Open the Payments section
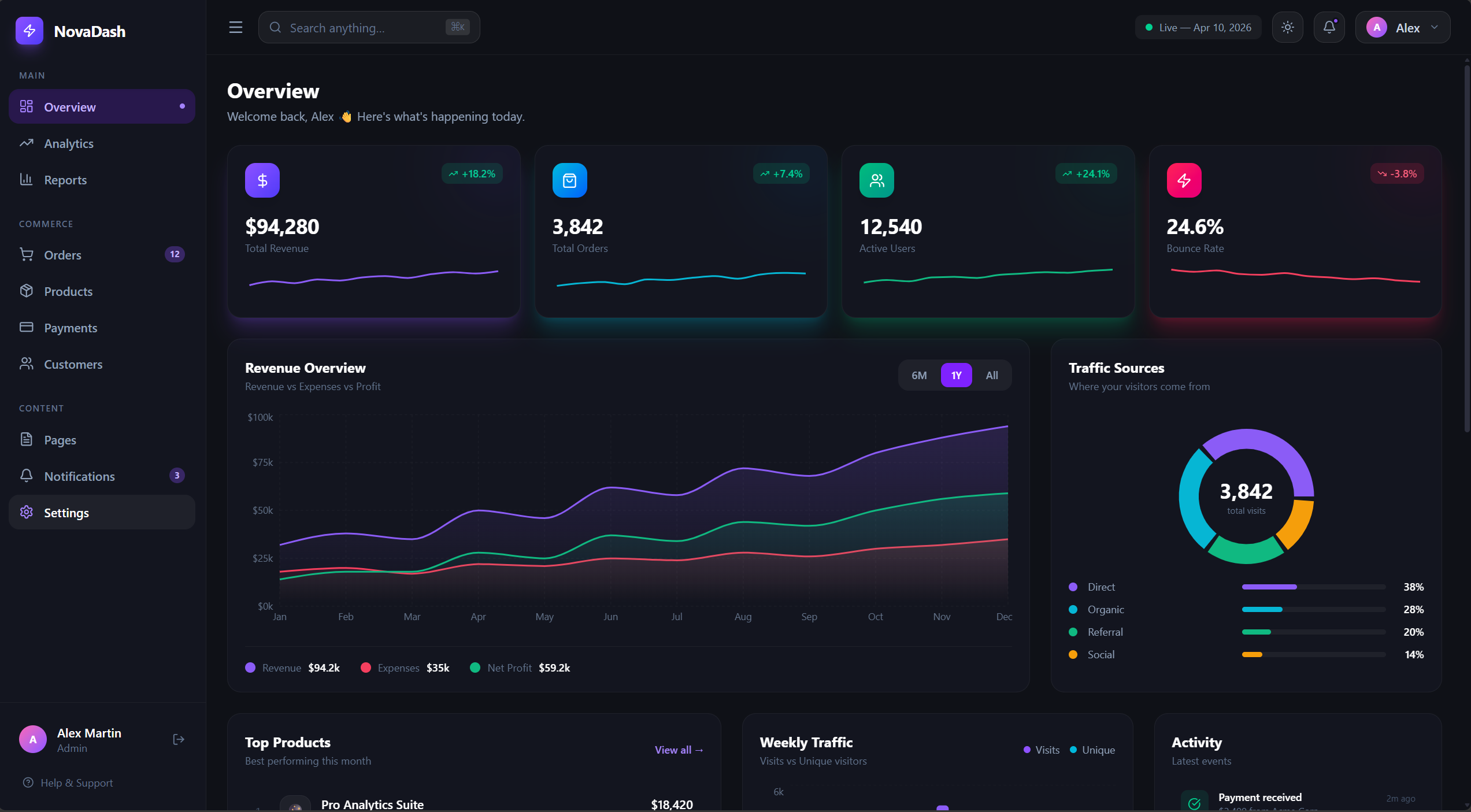Viewport: 1471px width, 812px height. tap(71, 328)
